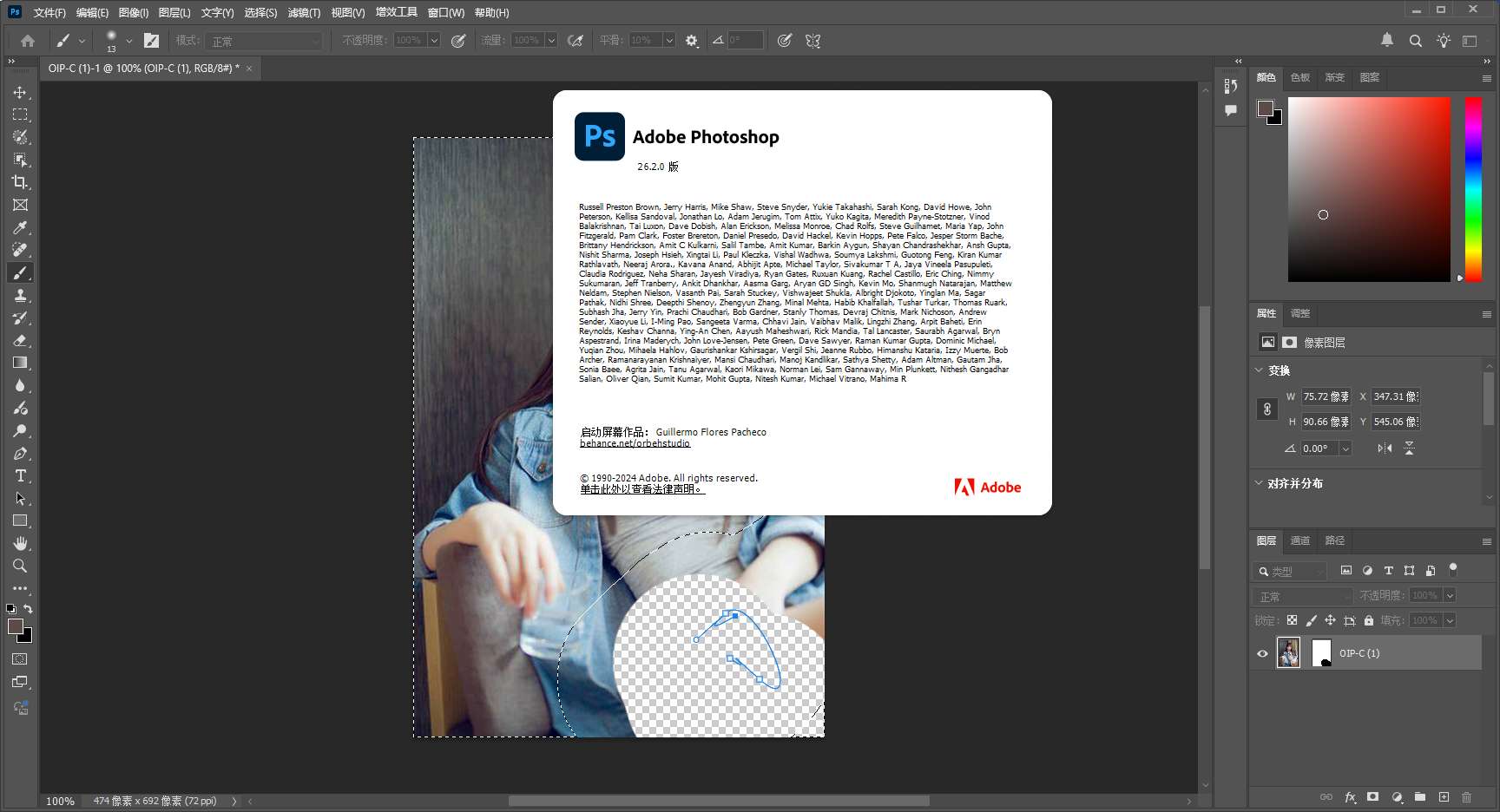Open notifications bell icon
1500x812 pixels.
(1387, 40)
